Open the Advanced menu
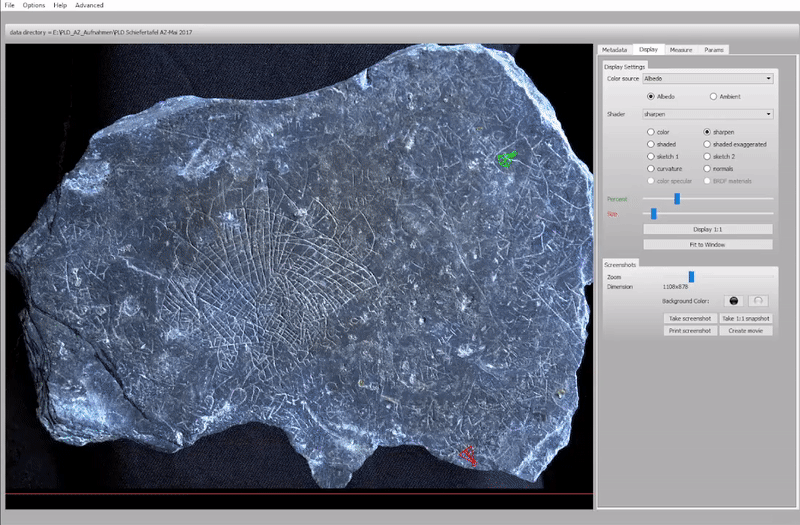This screenshot has width=800, height=525. tap(89, 5)
